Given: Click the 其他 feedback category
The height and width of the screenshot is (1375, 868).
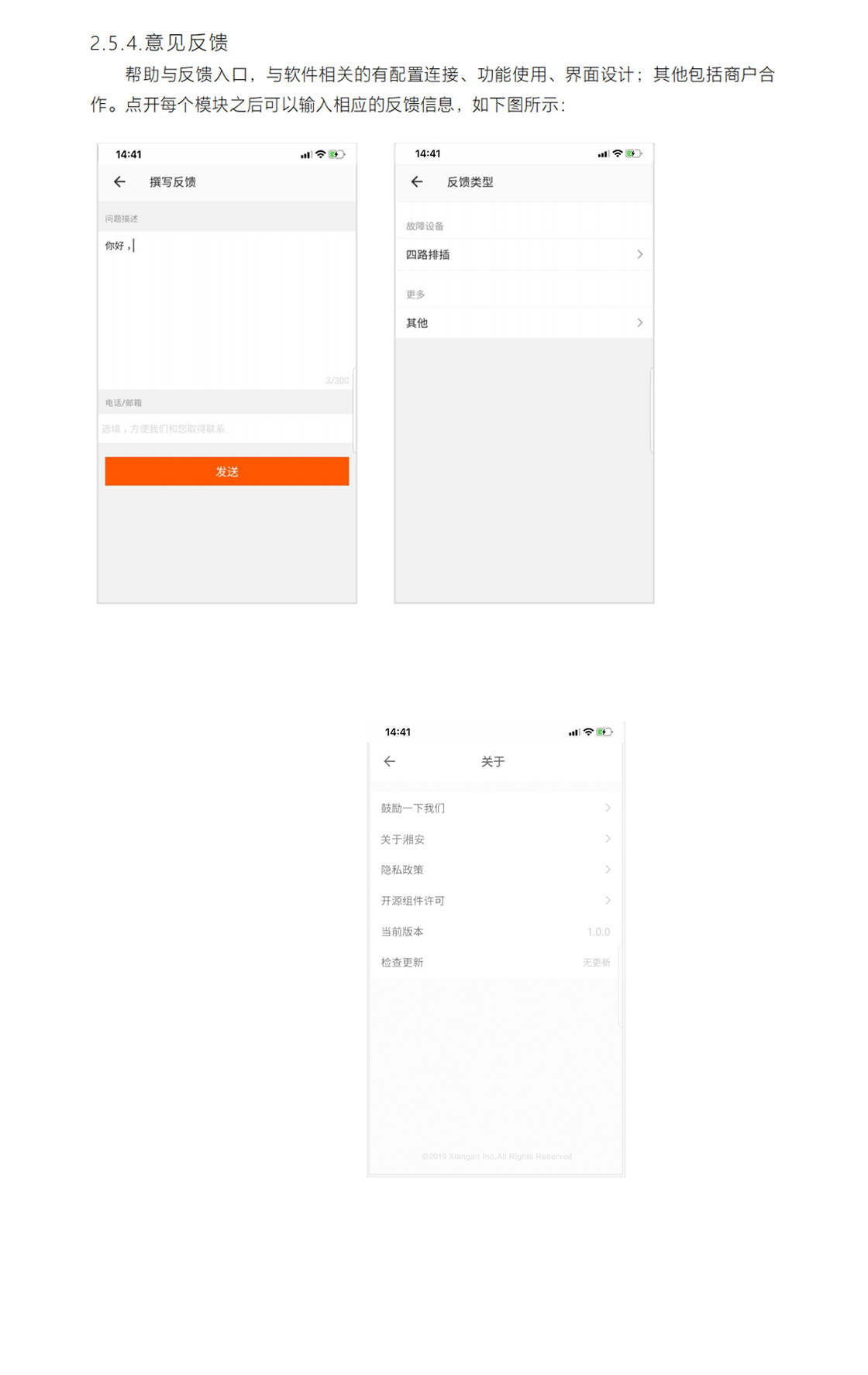Looking at the screenshot, I should pos(524,322).
